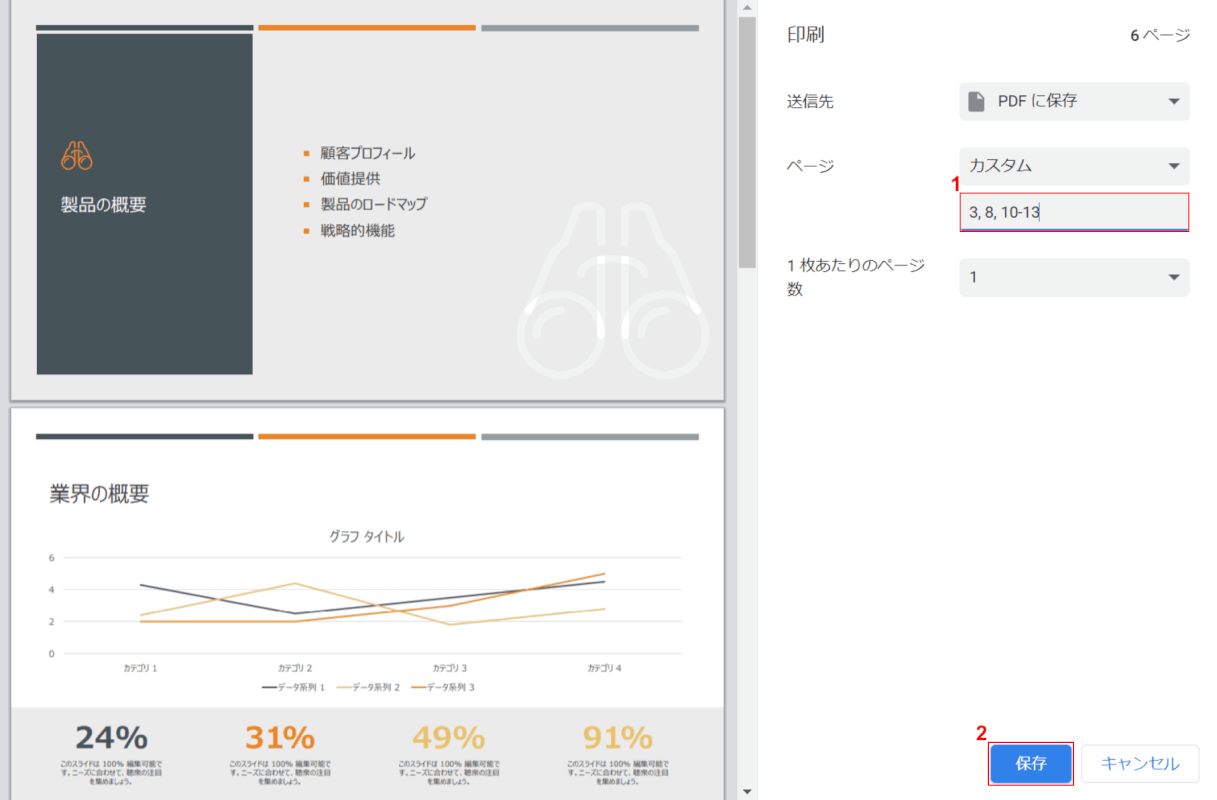Click the データ系列 1 legend entry

click(294, 687)
